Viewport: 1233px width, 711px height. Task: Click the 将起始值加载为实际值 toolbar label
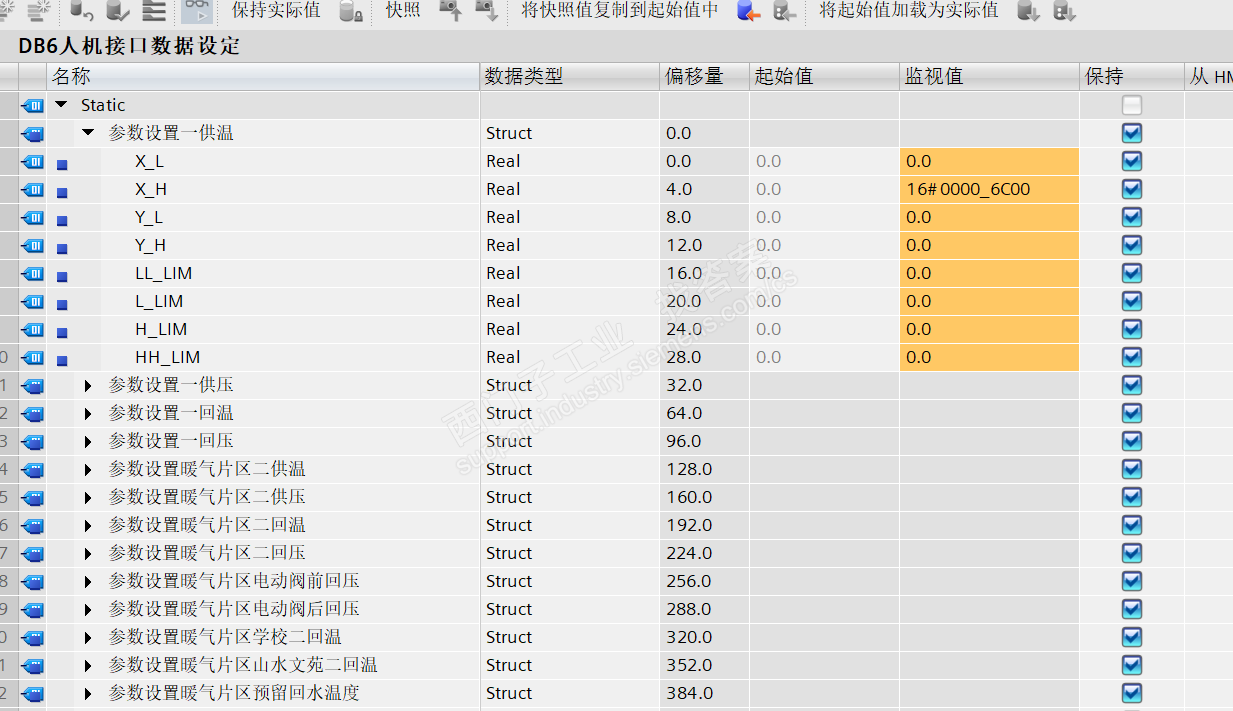[909, 11]
